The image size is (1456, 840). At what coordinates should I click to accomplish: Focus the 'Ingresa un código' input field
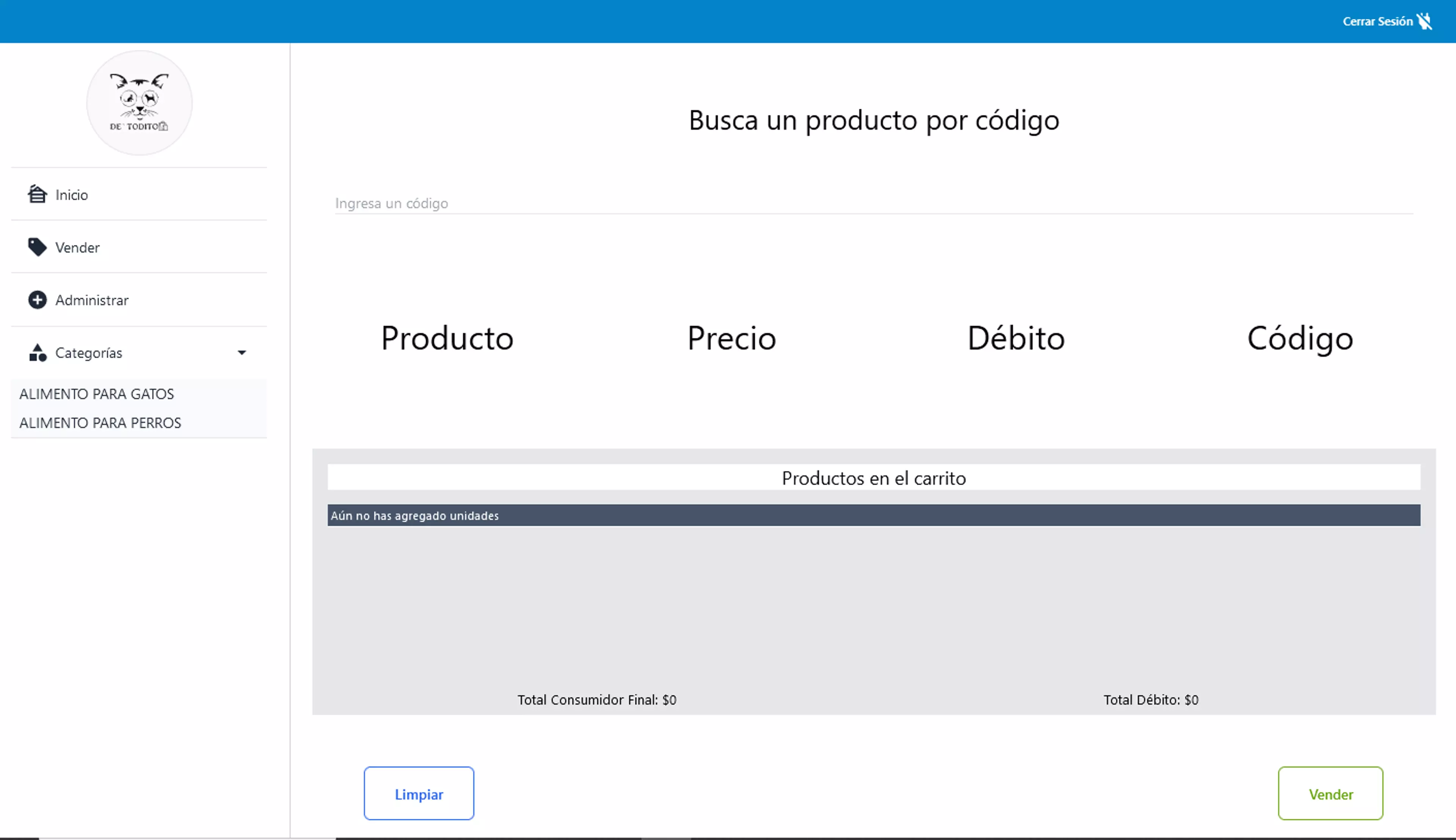[x=874, y=203]
